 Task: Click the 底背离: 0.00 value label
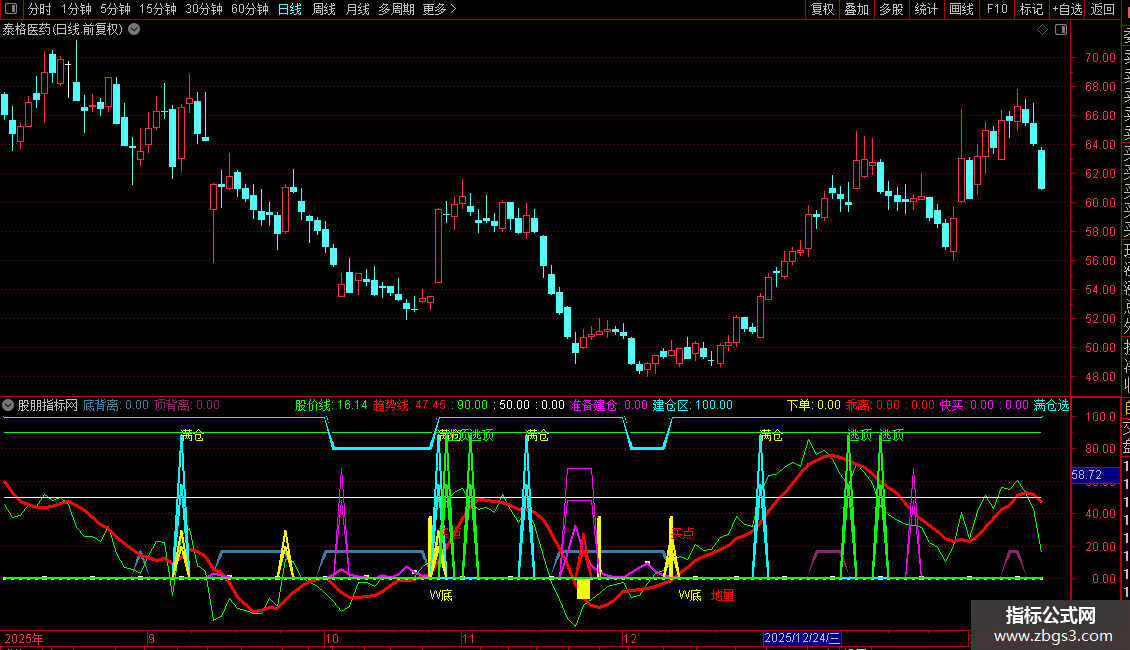(115, 405)
